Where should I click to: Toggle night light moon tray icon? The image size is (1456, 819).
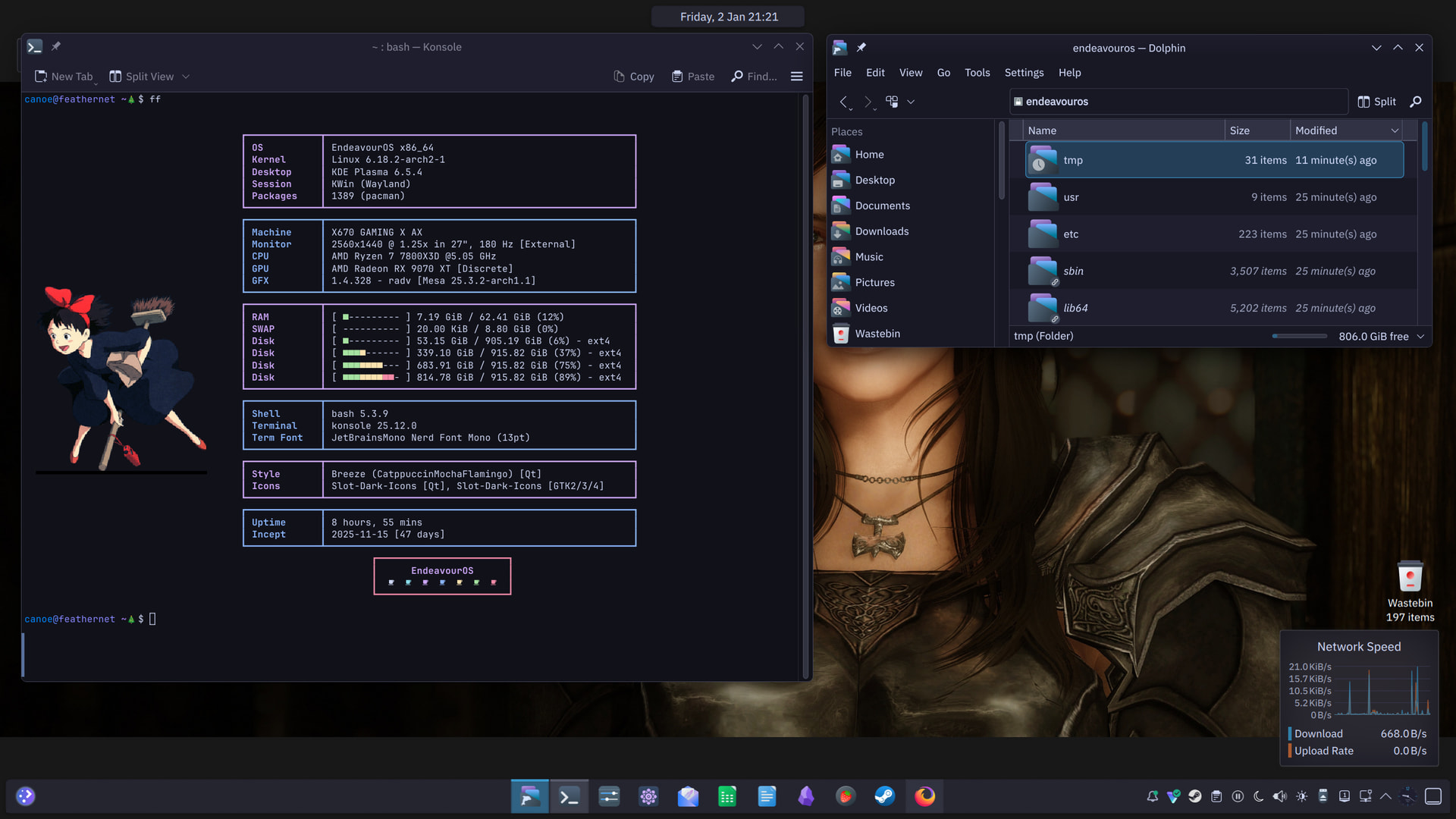click(x=1259, y=796)
